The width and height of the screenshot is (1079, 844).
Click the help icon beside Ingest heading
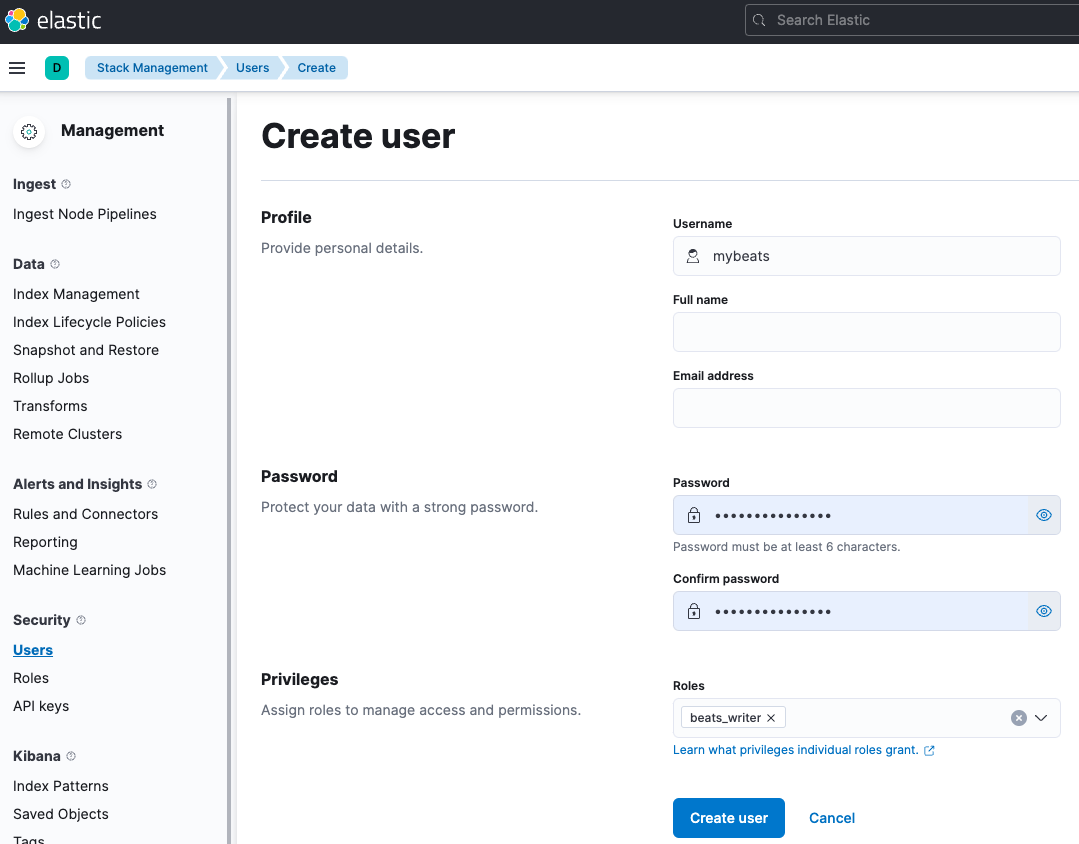66,184
